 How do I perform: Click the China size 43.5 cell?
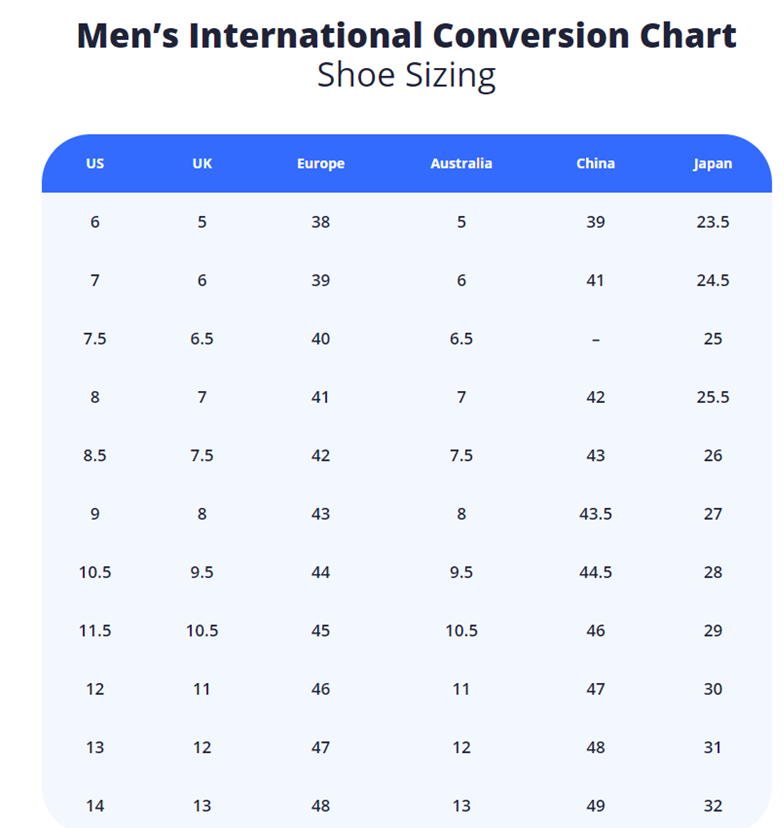pyautogui.click(x=595, y=514)
